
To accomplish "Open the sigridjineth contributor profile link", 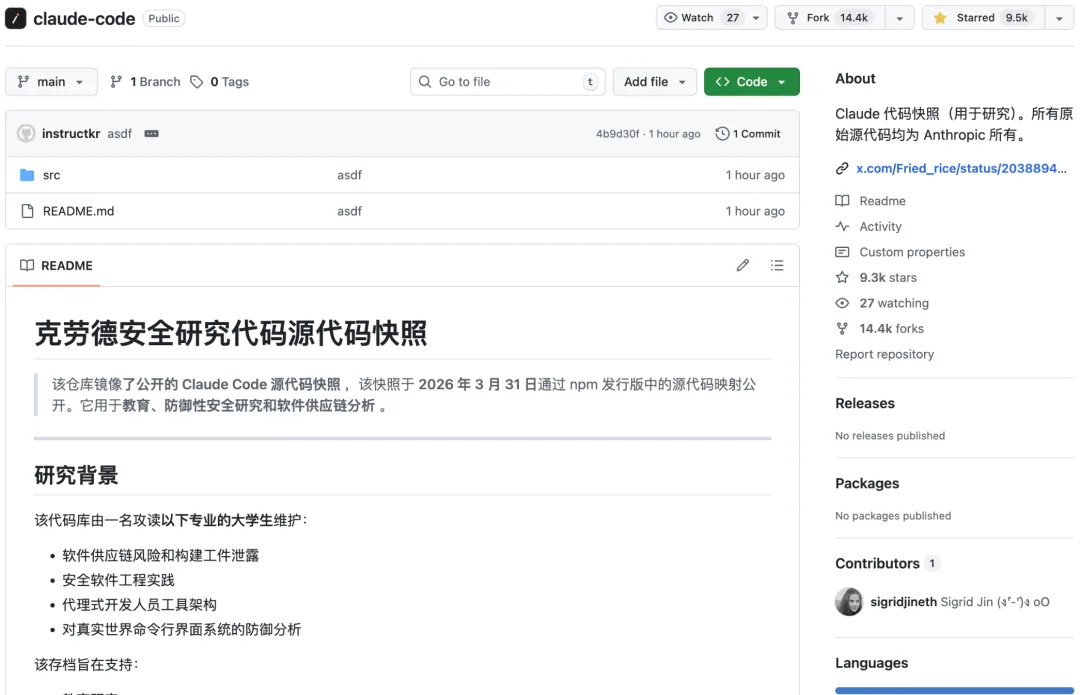I will pos(903,602).
